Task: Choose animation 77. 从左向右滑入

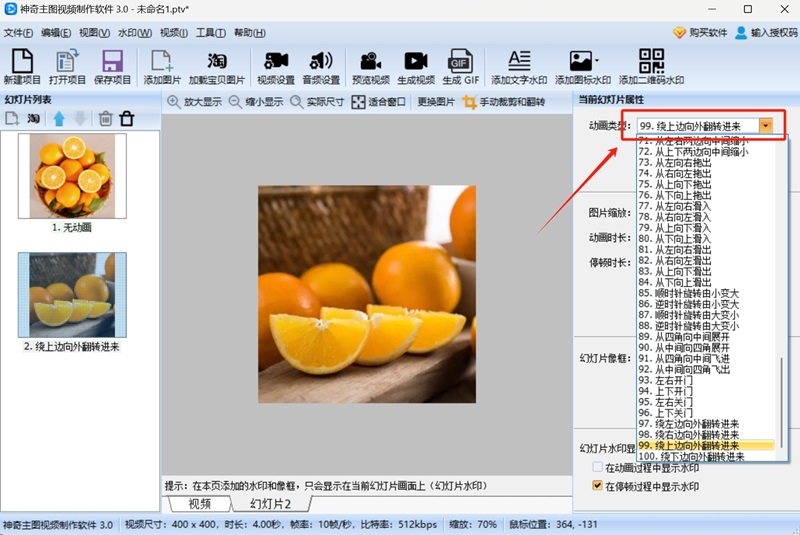Action: (x=674, y=206)
